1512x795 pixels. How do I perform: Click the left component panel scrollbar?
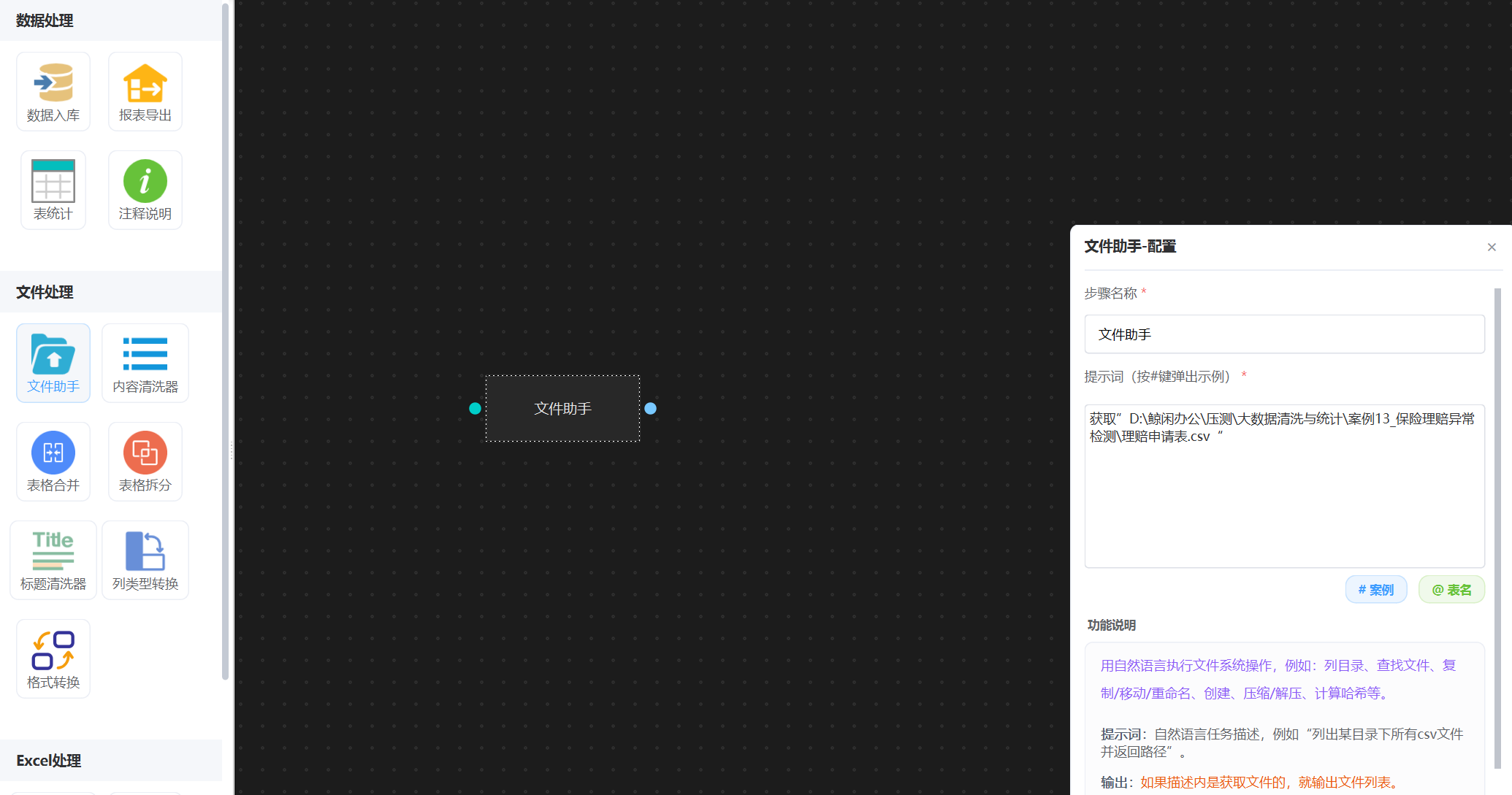225,341
